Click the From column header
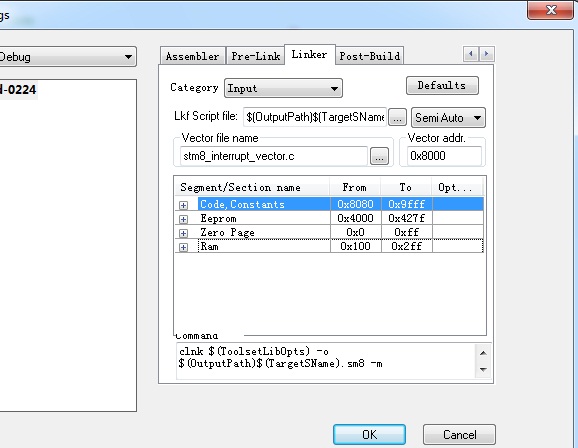 pos(355,187)
